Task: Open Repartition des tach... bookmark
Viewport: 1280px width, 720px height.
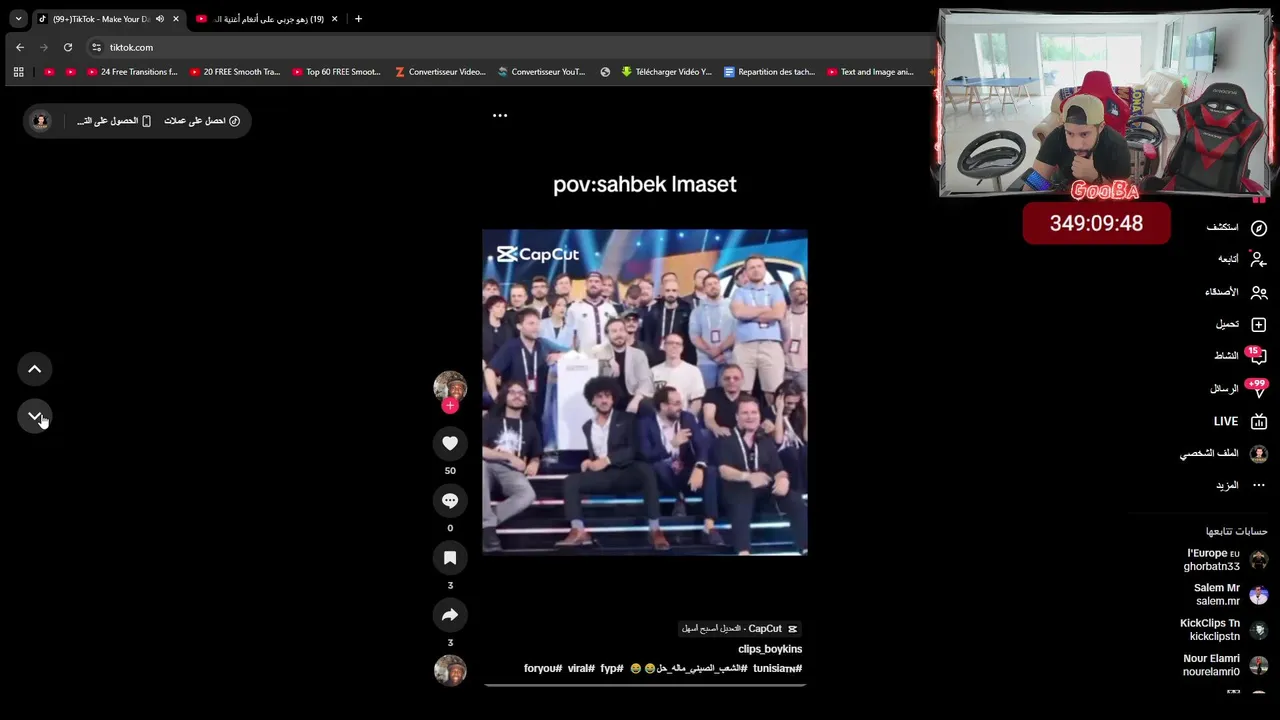Action: tap(769, 72)
